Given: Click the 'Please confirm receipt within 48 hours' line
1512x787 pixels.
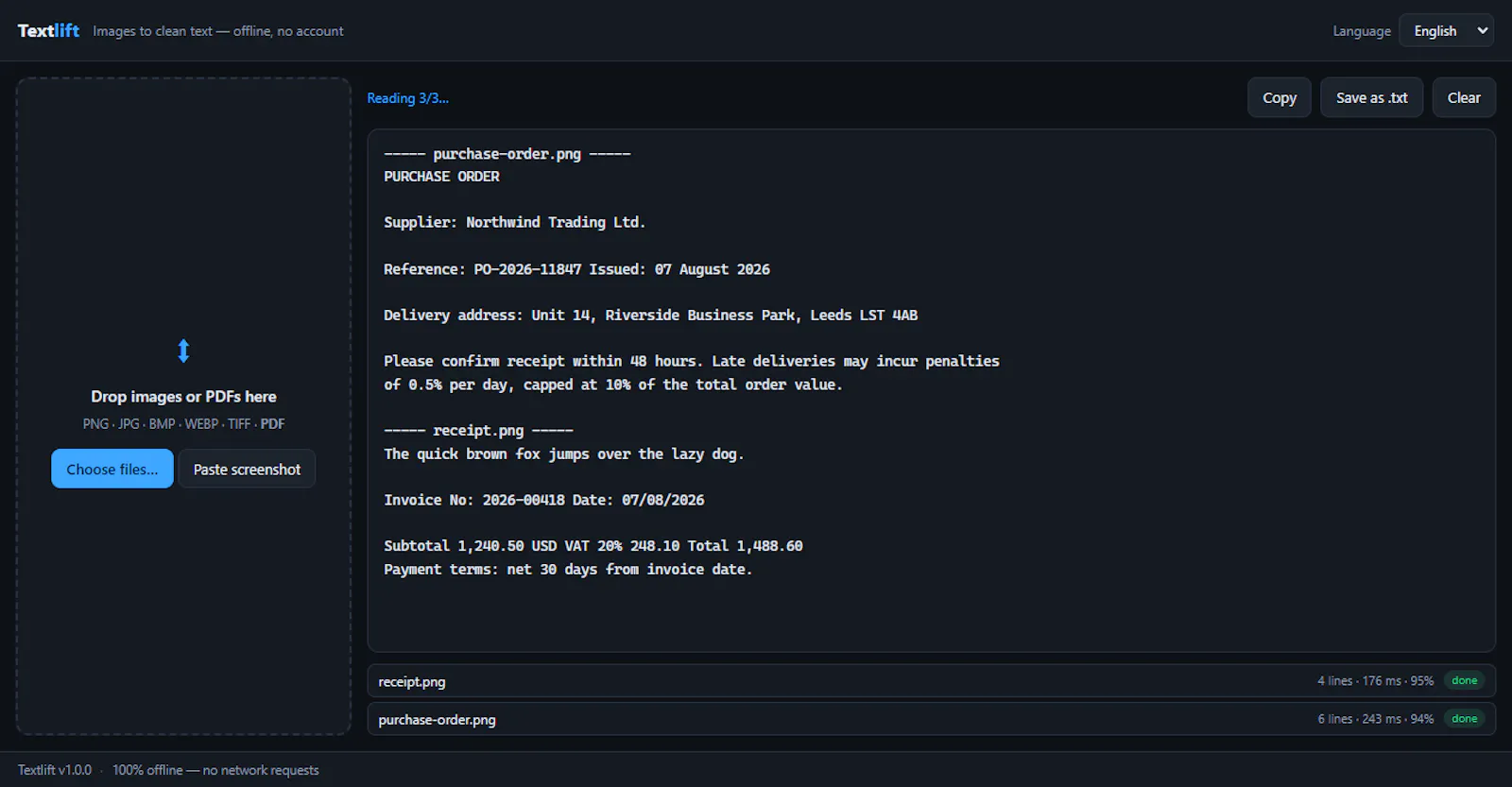Looking at the screenshot, I should [691, 362].
